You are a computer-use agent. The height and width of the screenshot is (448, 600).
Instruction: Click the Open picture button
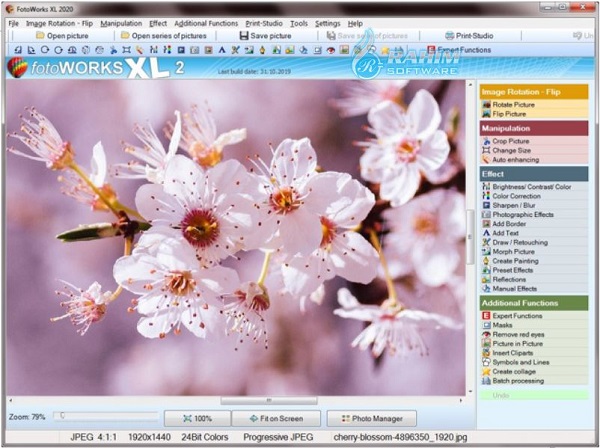pyautogui.click(x=62, y=36)
